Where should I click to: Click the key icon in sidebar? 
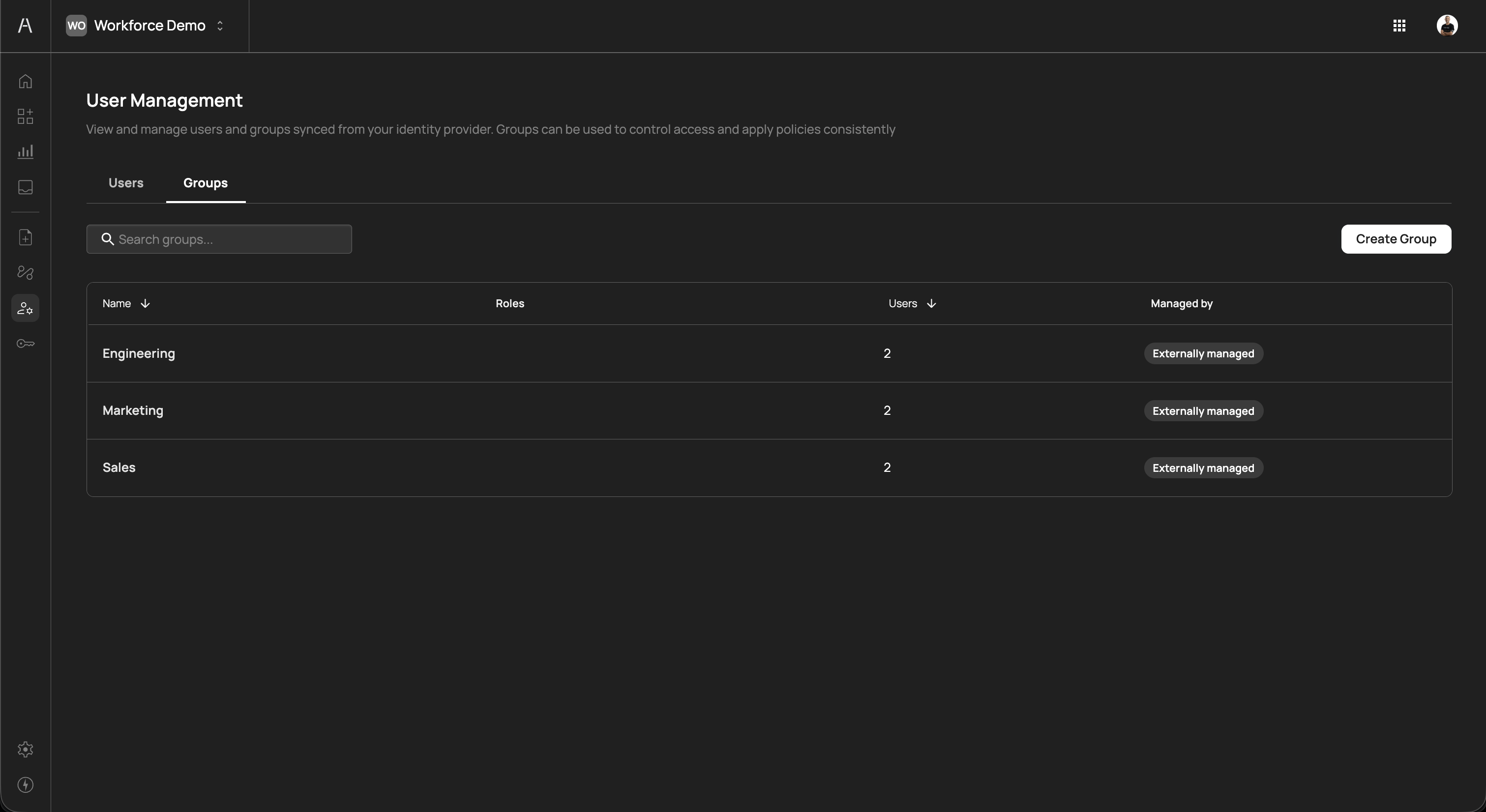pyautogui.click(x=26, y=344)
